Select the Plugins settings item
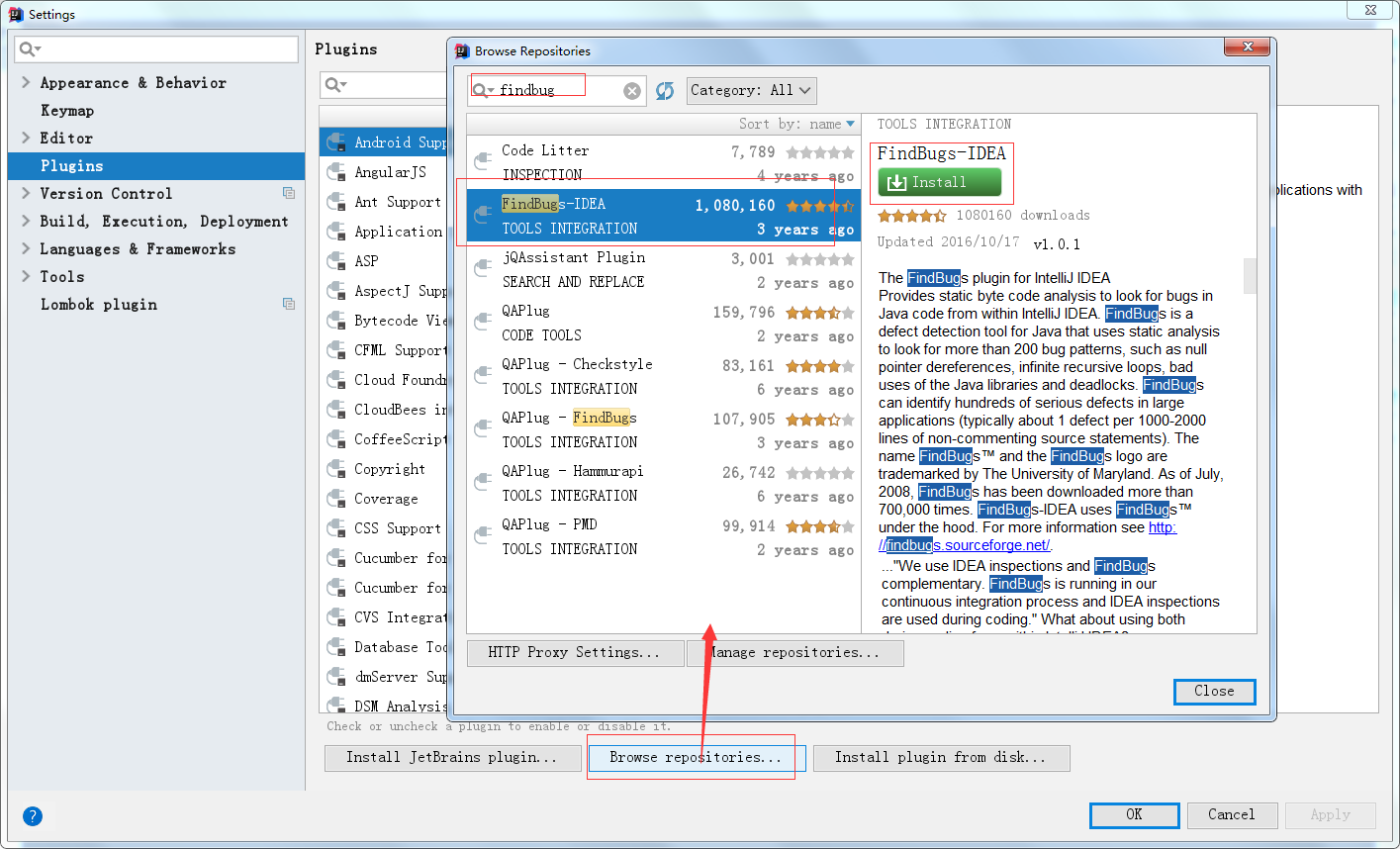1400x849 pixels. (156, 165)
